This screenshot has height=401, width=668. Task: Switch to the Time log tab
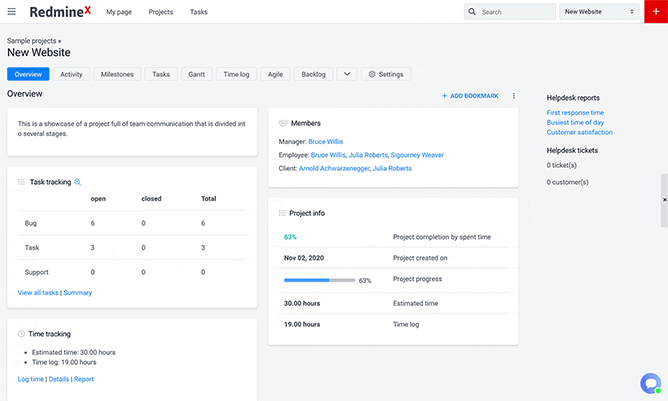coord(236,74)
